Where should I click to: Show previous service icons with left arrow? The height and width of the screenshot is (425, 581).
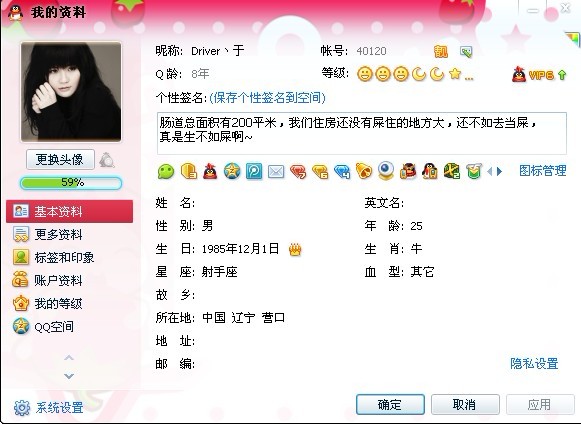(489, 171)
